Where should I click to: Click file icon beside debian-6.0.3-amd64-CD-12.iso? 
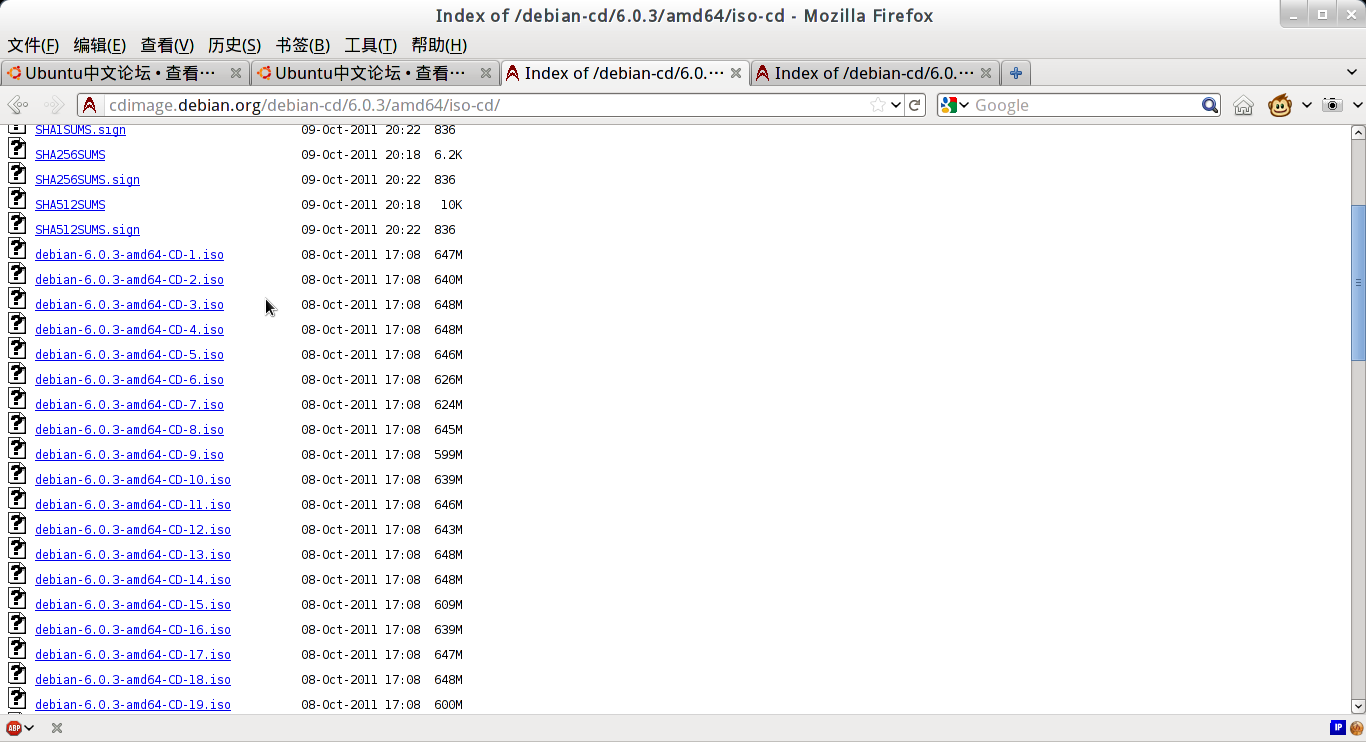pyautogui.click(x=17, y=524)
